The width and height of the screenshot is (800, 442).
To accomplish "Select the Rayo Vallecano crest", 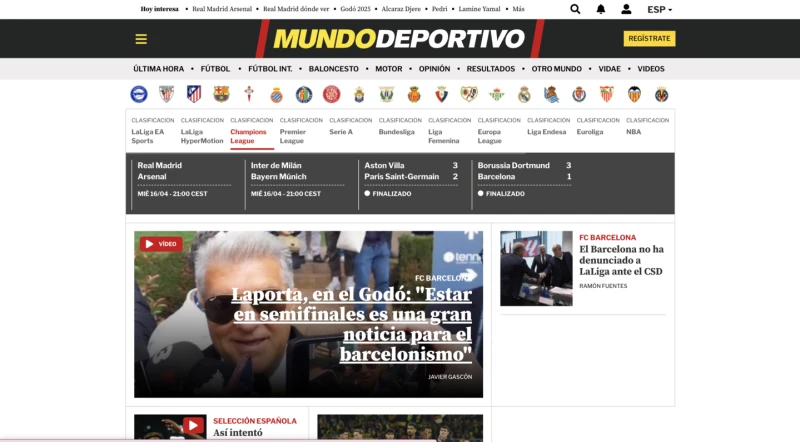I will point(469,94).
